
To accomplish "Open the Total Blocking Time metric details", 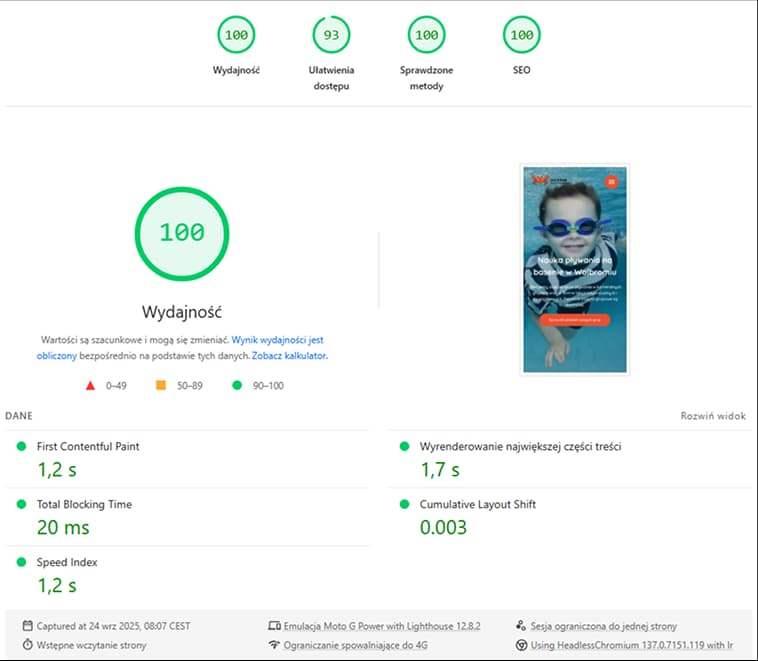I will point(84,505).
